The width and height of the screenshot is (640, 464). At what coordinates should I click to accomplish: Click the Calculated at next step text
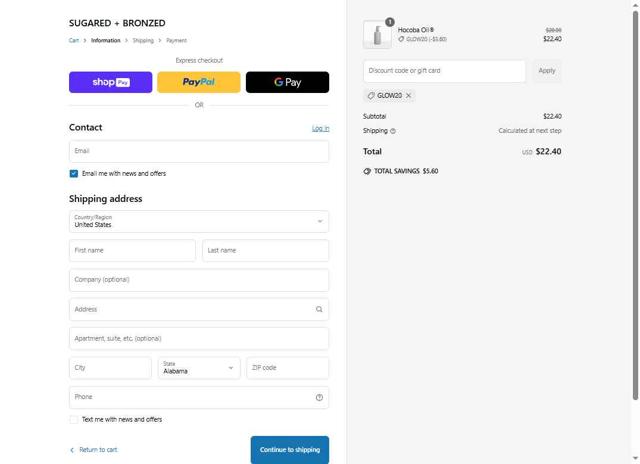pyautogui.click(x=530, y=131)
